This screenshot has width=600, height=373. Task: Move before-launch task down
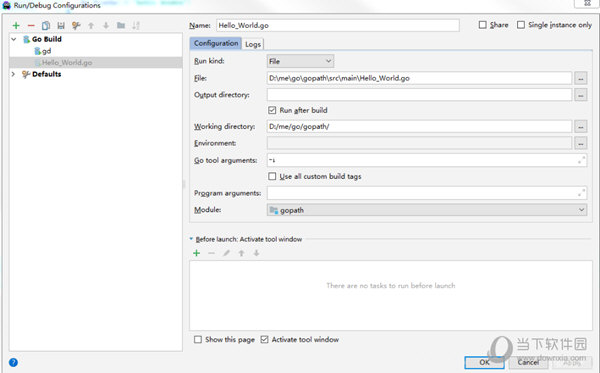tap(256, 253)
